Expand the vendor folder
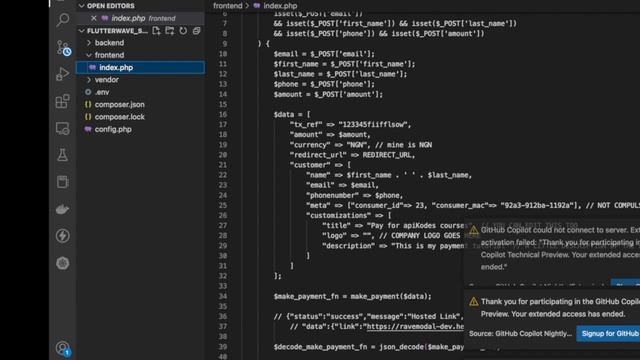Image resolution: width=640 pixels, height=360 pixels. point(89,80)
